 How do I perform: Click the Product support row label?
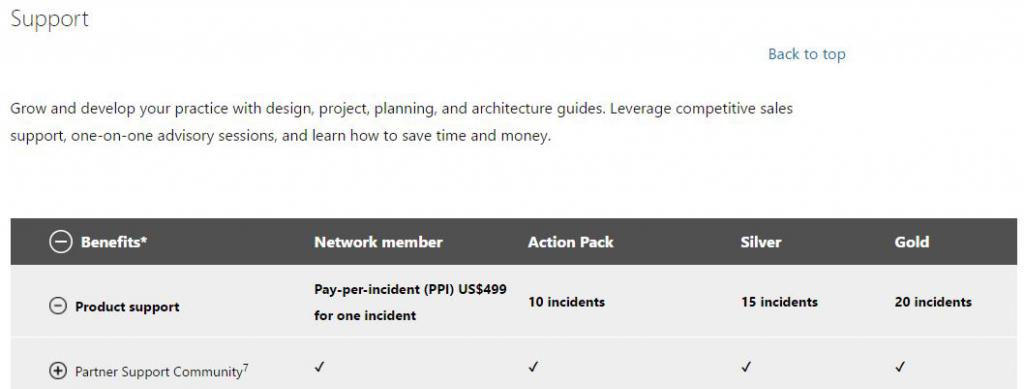pos(127,307)
